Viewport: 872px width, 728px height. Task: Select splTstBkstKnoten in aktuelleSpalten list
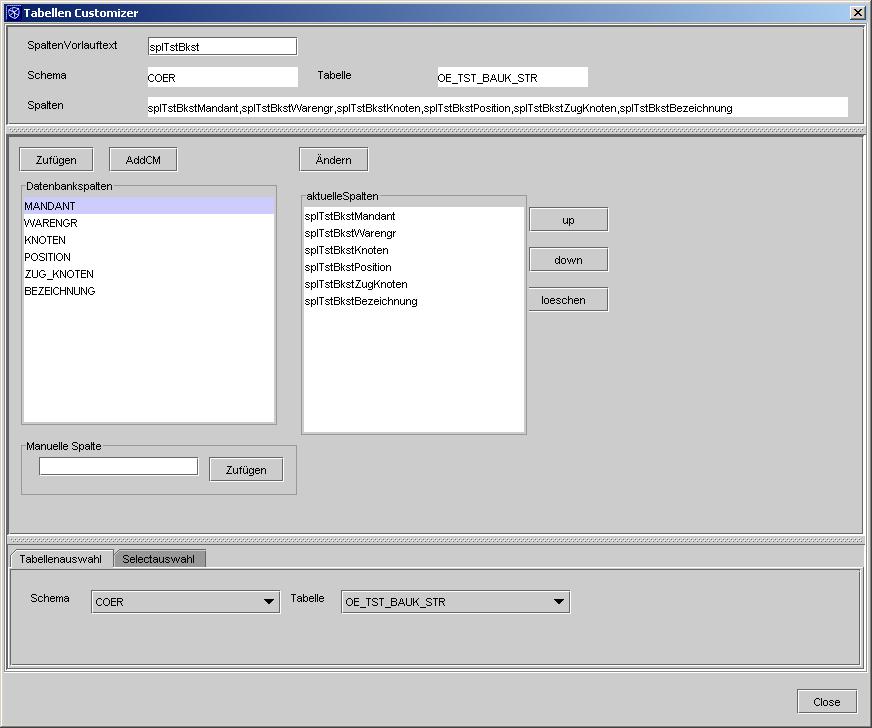tap(414, 250)
